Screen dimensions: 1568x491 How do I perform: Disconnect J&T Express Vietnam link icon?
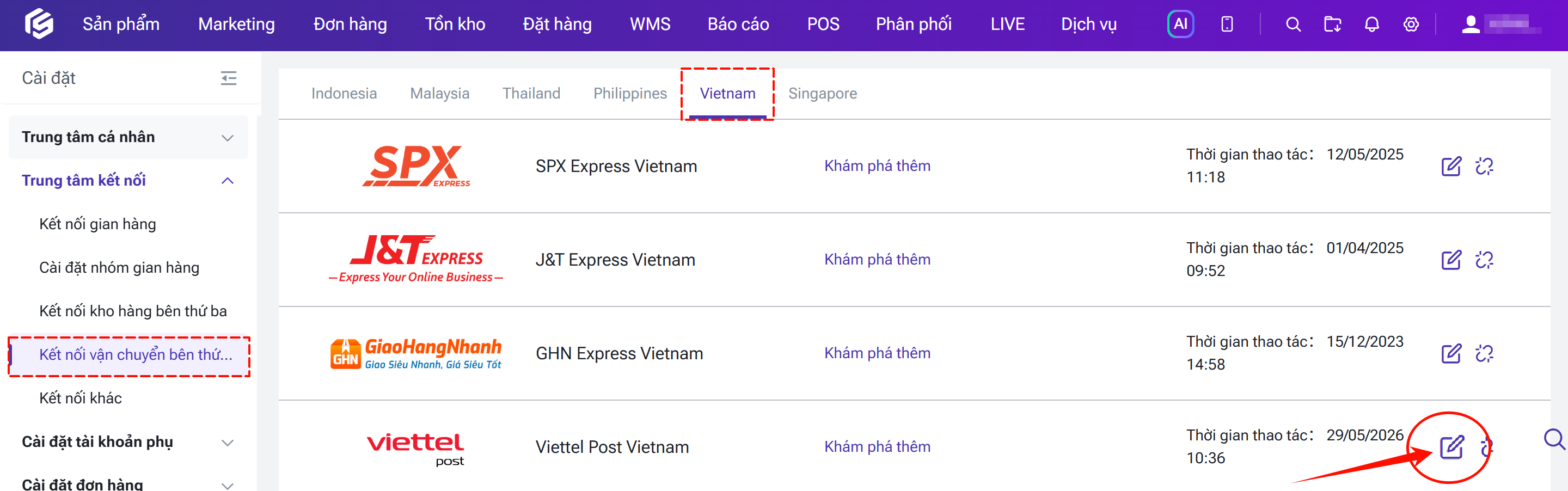(x=1484, y=260)
